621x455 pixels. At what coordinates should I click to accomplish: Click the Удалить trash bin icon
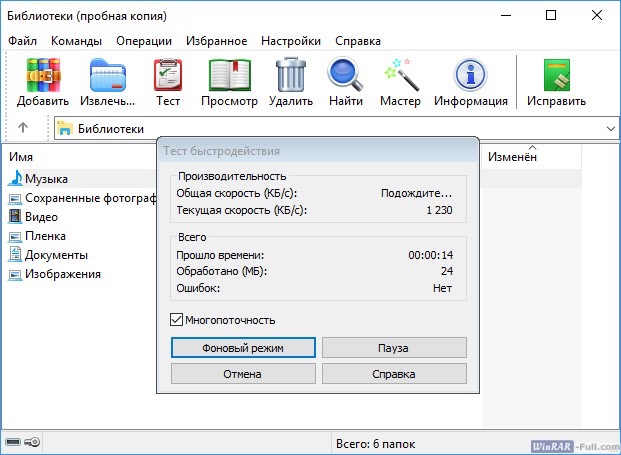click(x=291, y=74)
